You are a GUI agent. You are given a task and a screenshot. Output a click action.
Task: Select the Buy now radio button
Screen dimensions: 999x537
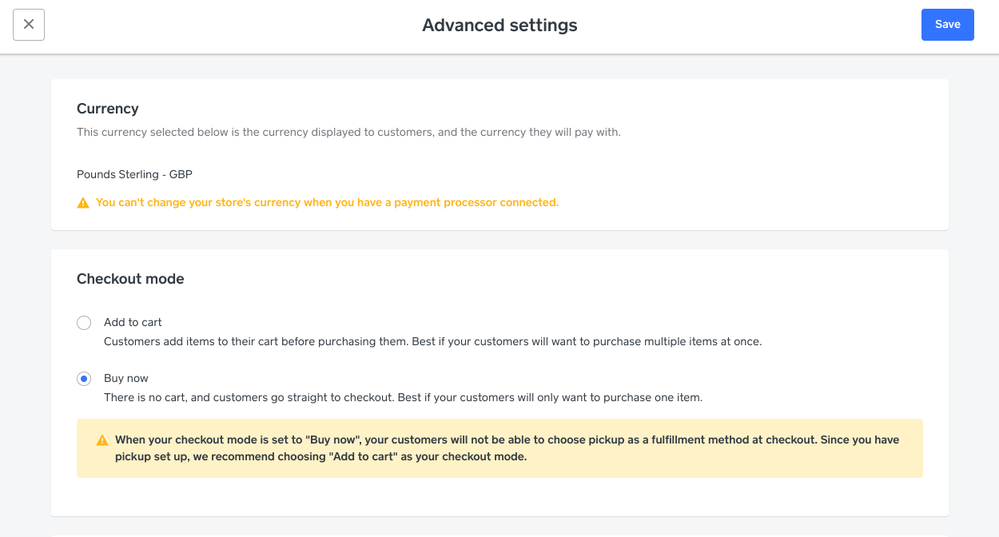tap(84, 379)
